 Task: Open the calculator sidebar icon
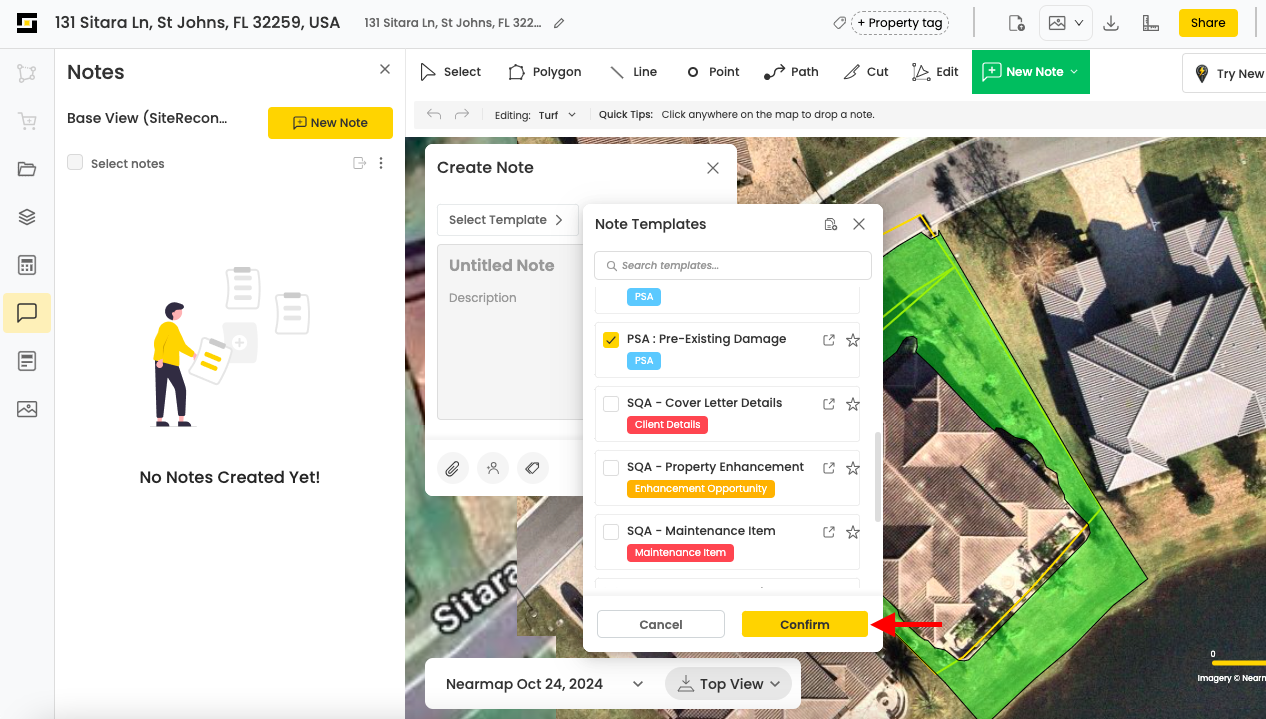[27, 265]
